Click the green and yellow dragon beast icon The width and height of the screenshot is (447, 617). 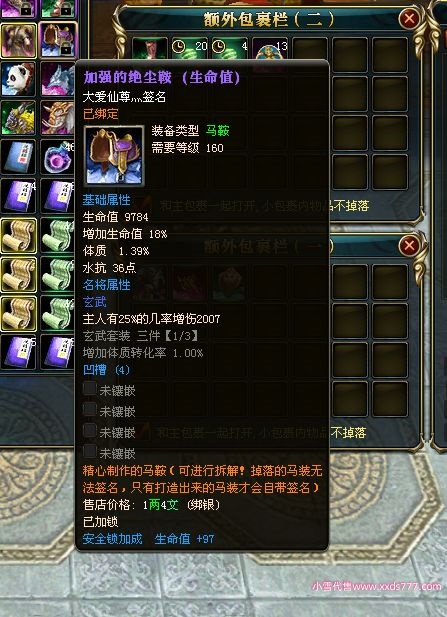coord(18,118)
